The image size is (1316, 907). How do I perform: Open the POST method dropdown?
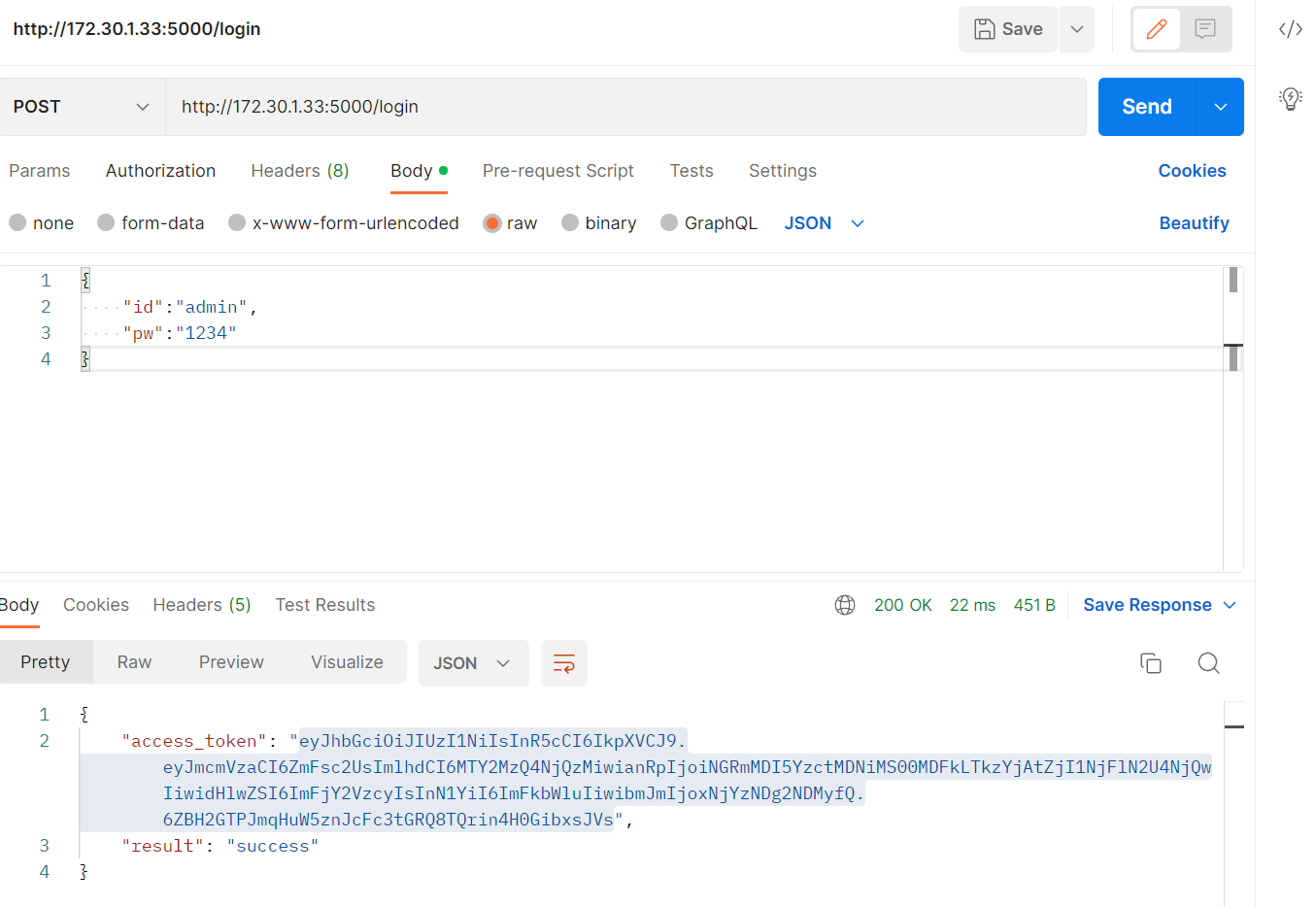click(x=82, y=107)
